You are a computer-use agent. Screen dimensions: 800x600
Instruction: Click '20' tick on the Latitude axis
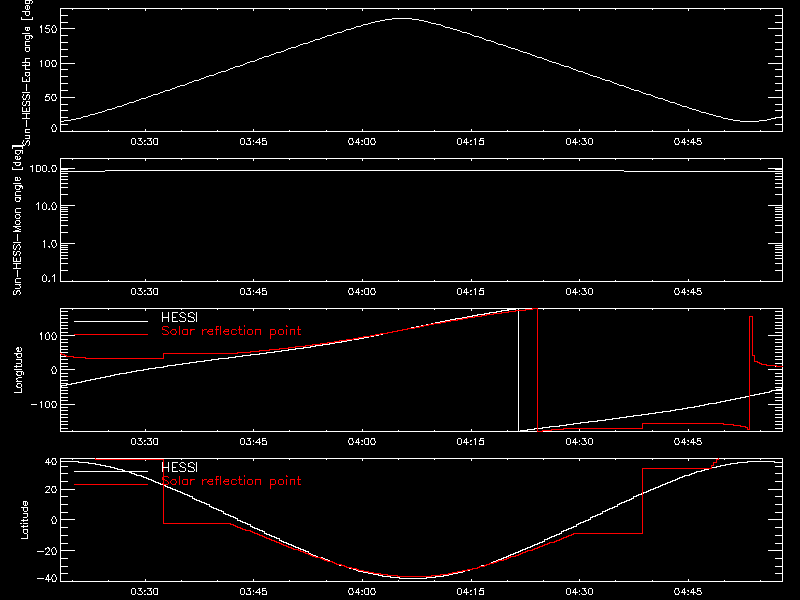point(51,490)
